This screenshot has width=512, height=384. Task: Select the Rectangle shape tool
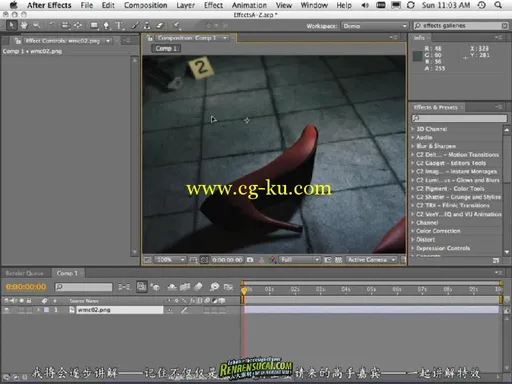coord(94,25)
